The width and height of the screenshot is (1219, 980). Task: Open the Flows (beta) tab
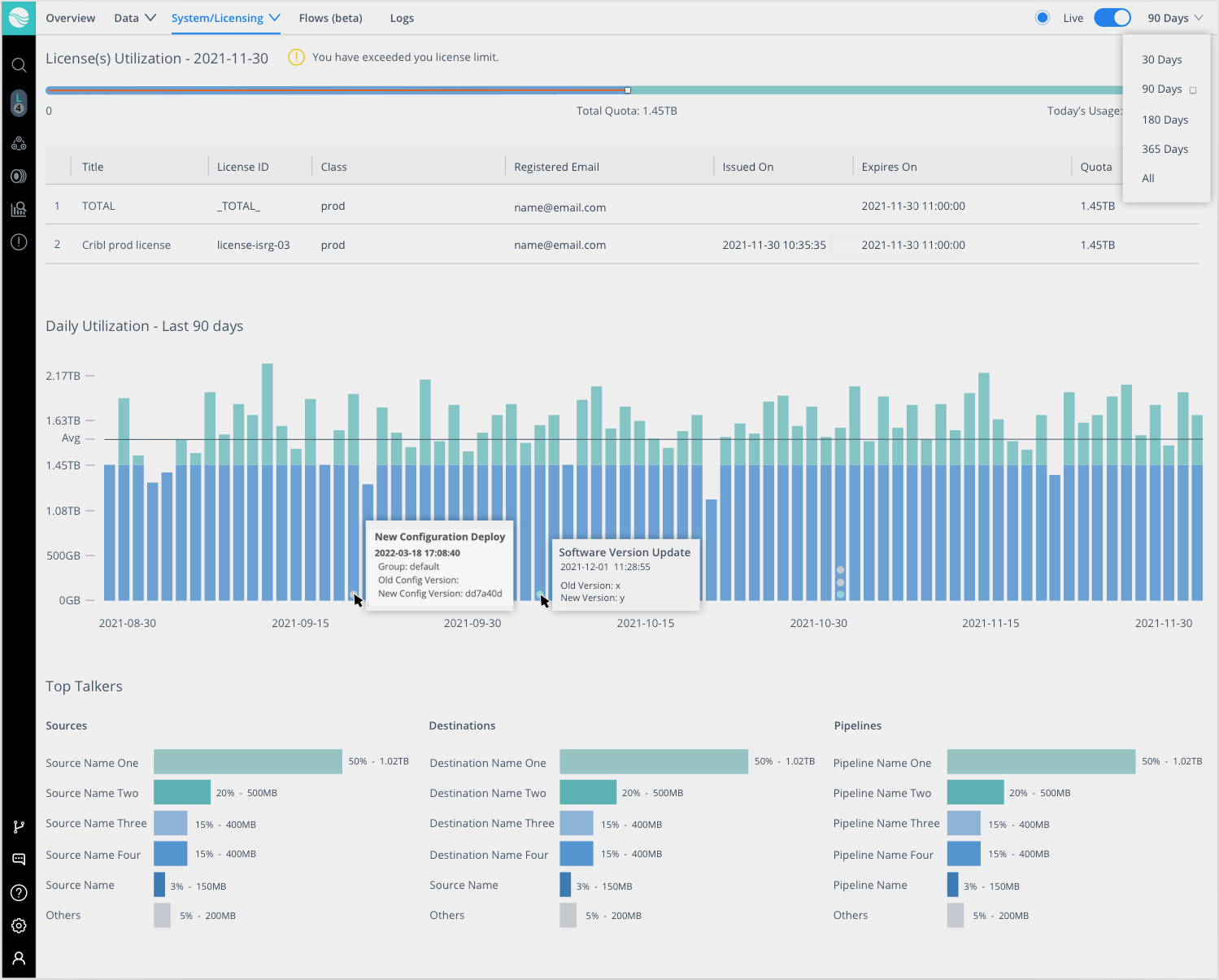tap(330, 17)
